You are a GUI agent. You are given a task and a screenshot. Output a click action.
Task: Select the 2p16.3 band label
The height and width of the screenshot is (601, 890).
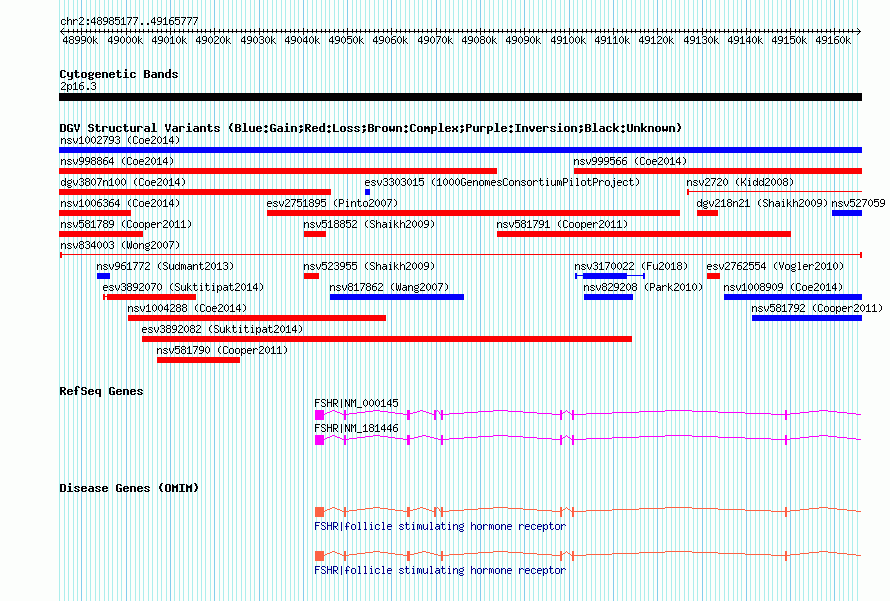(x=78, y=86)
